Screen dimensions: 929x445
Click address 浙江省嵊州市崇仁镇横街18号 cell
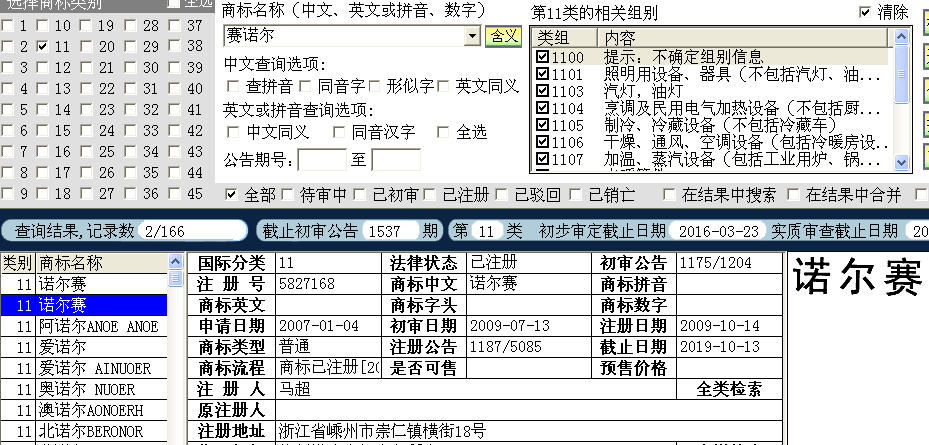[x=529, y=431]
